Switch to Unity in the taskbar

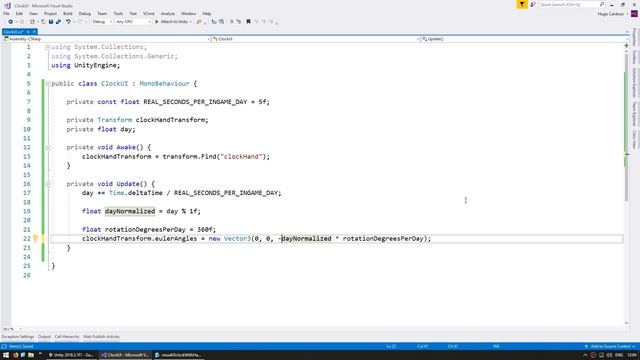71,355
